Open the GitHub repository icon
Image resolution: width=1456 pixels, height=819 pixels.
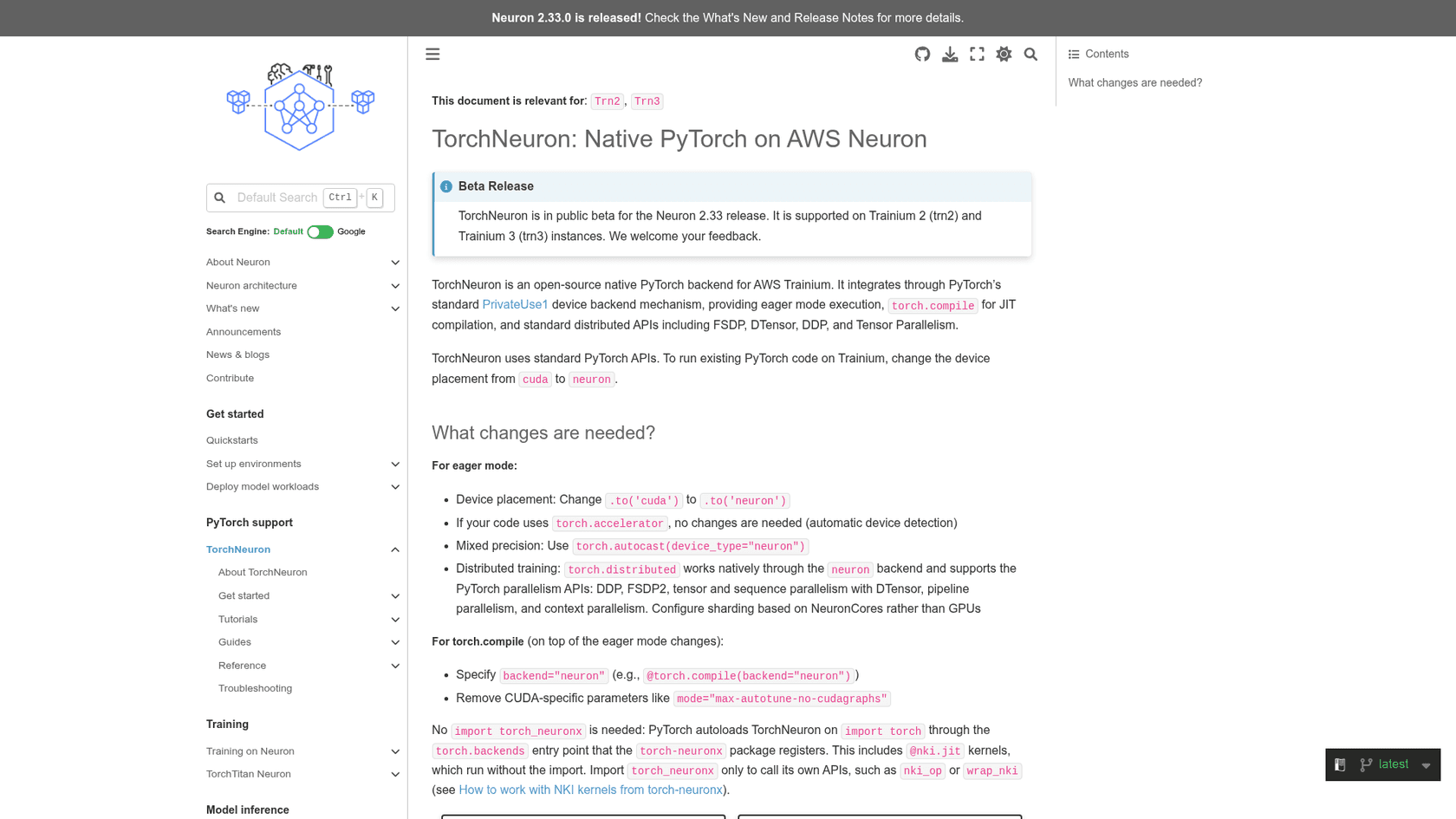[x=922, y=54]
